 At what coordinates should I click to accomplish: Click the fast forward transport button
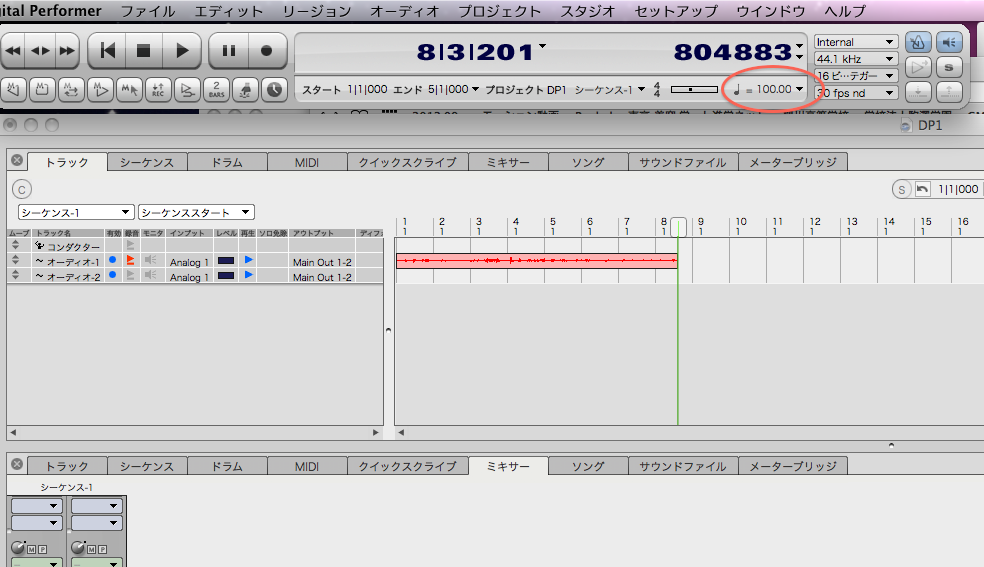pos(67,51)
